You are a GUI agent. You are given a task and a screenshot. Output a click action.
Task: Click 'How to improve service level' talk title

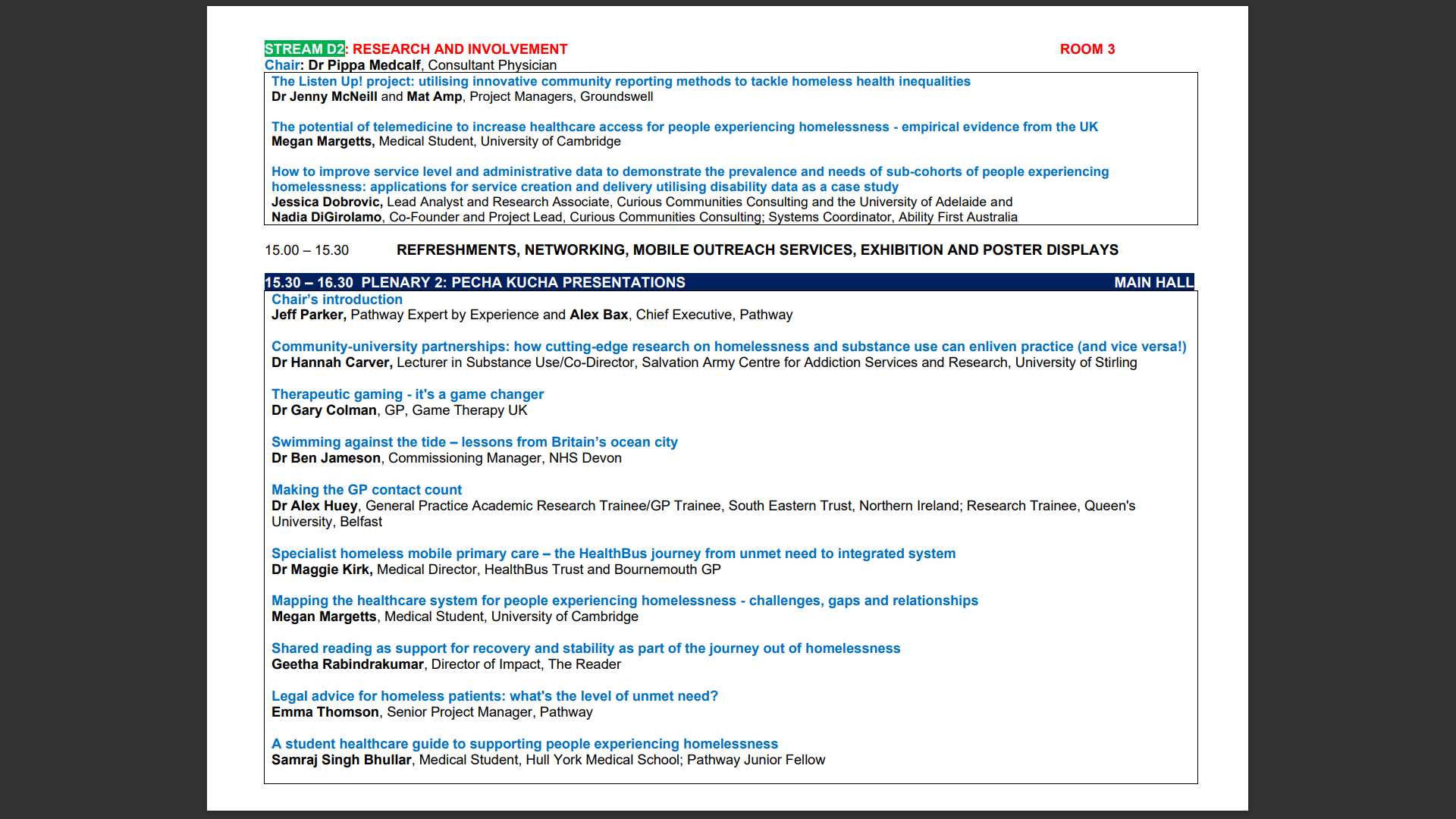coord(690,179)
